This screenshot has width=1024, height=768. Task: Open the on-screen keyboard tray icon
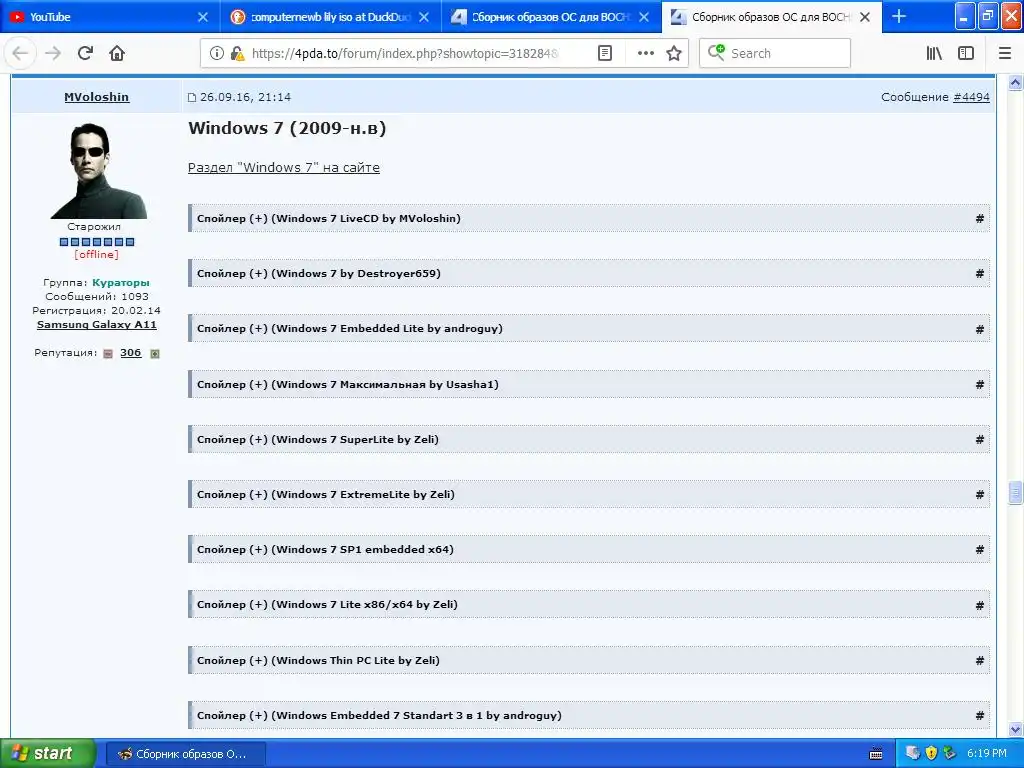(x=876, y=754)
